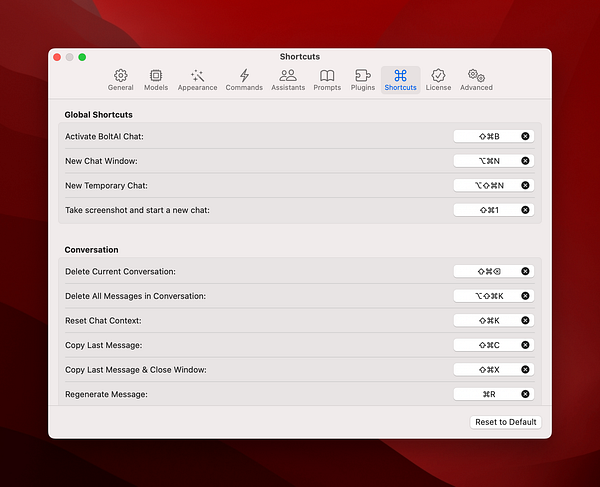This screenshot has height=487, width=600.
Task: Click the 'Regenerate Message:' label
Action: 106,394
